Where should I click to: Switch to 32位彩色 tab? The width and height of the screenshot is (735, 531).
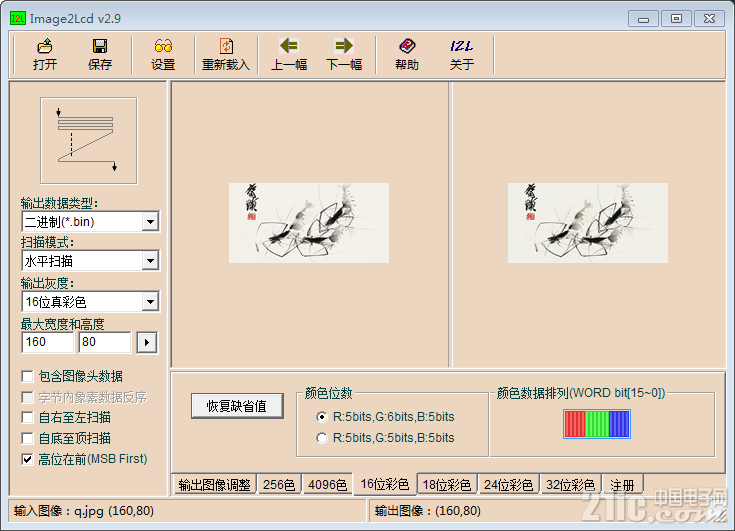click(x=570, y=485)
